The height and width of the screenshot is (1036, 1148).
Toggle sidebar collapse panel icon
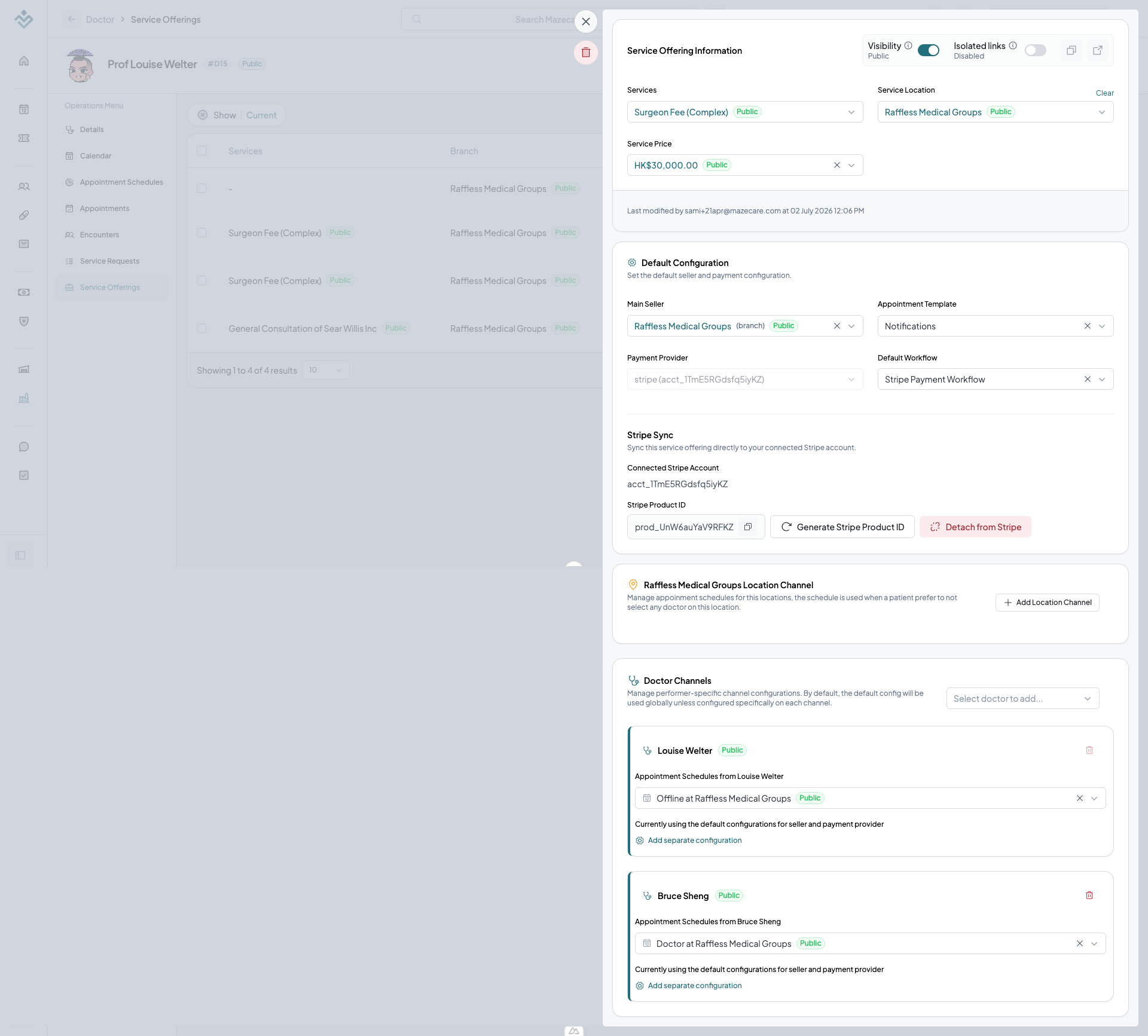(x=20, y=555)
